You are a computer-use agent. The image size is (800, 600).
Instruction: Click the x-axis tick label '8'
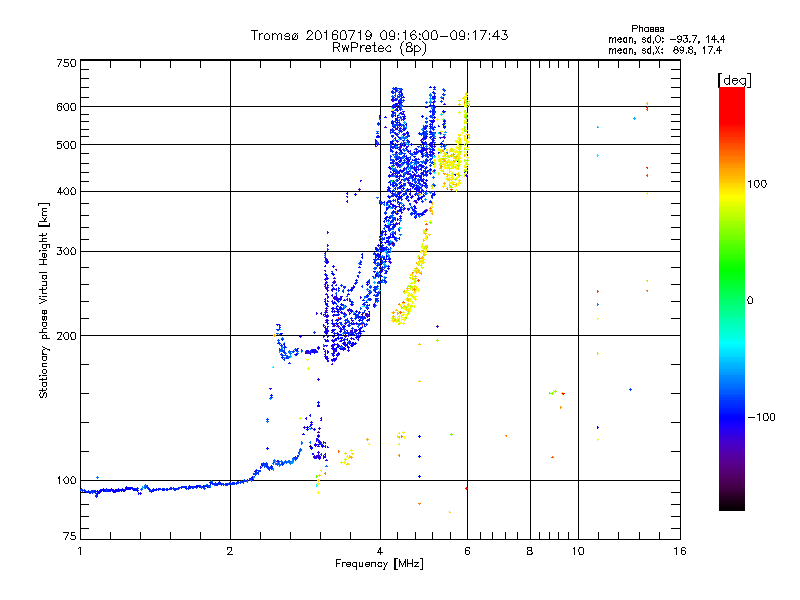530,551
